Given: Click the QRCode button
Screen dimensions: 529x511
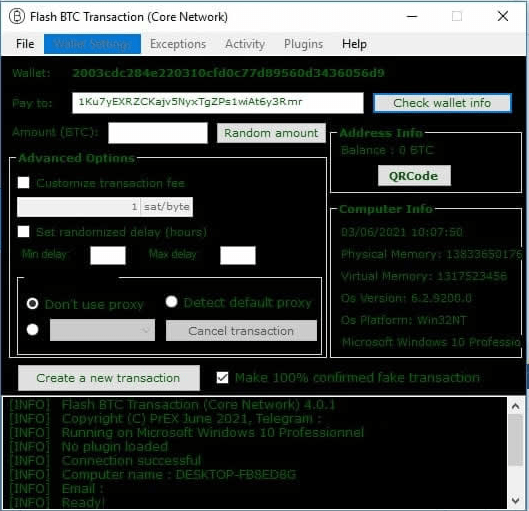Looking at the screenshot, I should (414, 176).
